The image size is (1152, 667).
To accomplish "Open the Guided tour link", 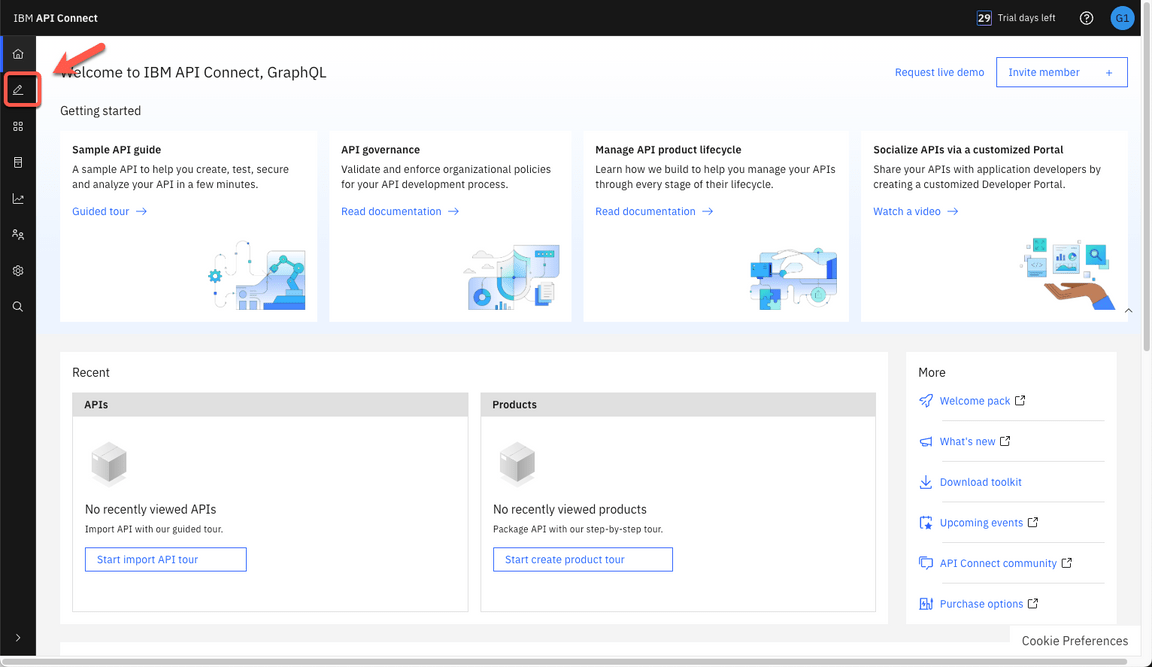I will click(x=109, y=211).
